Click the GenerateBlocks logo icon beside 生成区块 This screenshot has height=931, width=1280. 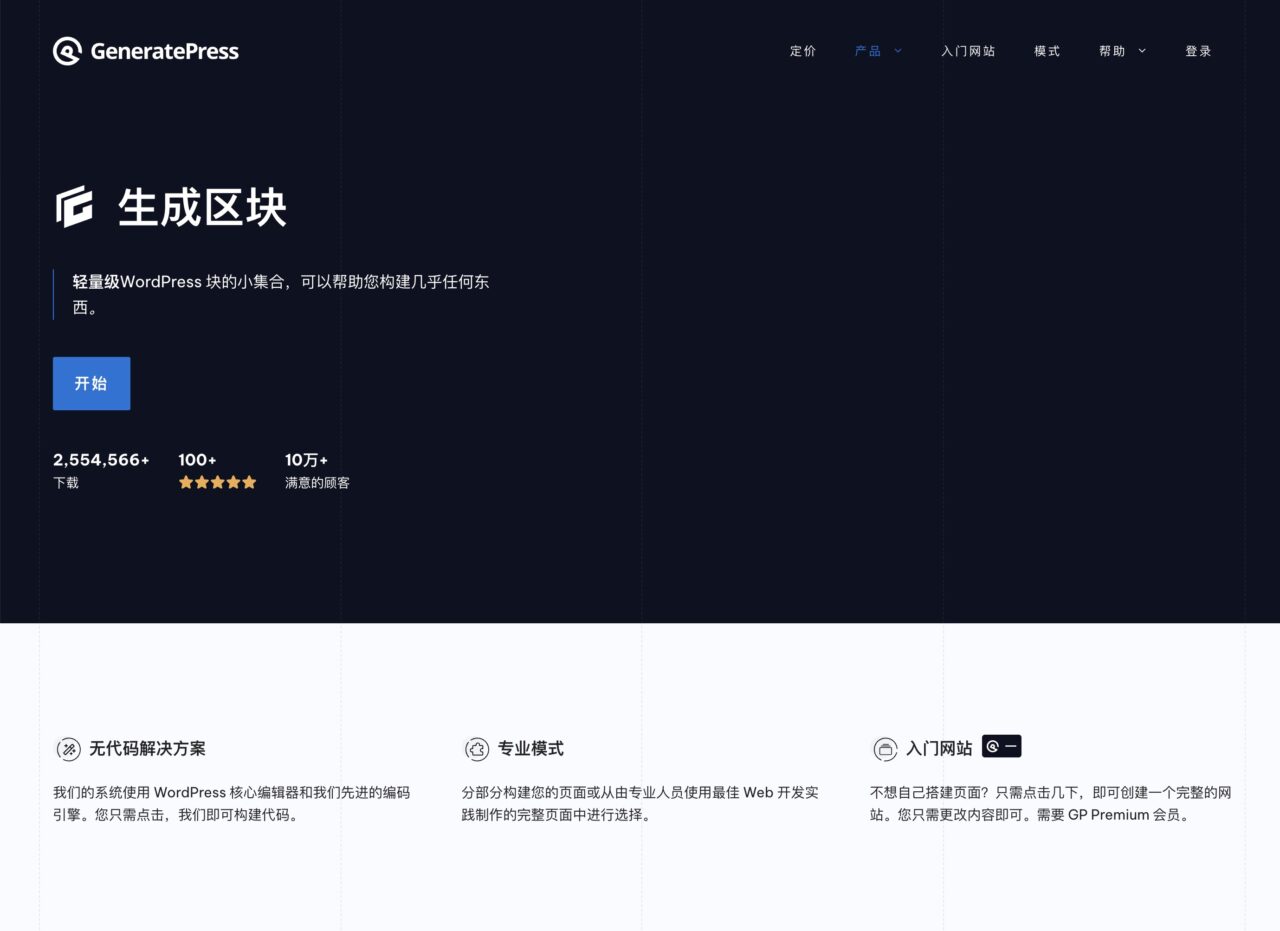[x=74, y=207]
